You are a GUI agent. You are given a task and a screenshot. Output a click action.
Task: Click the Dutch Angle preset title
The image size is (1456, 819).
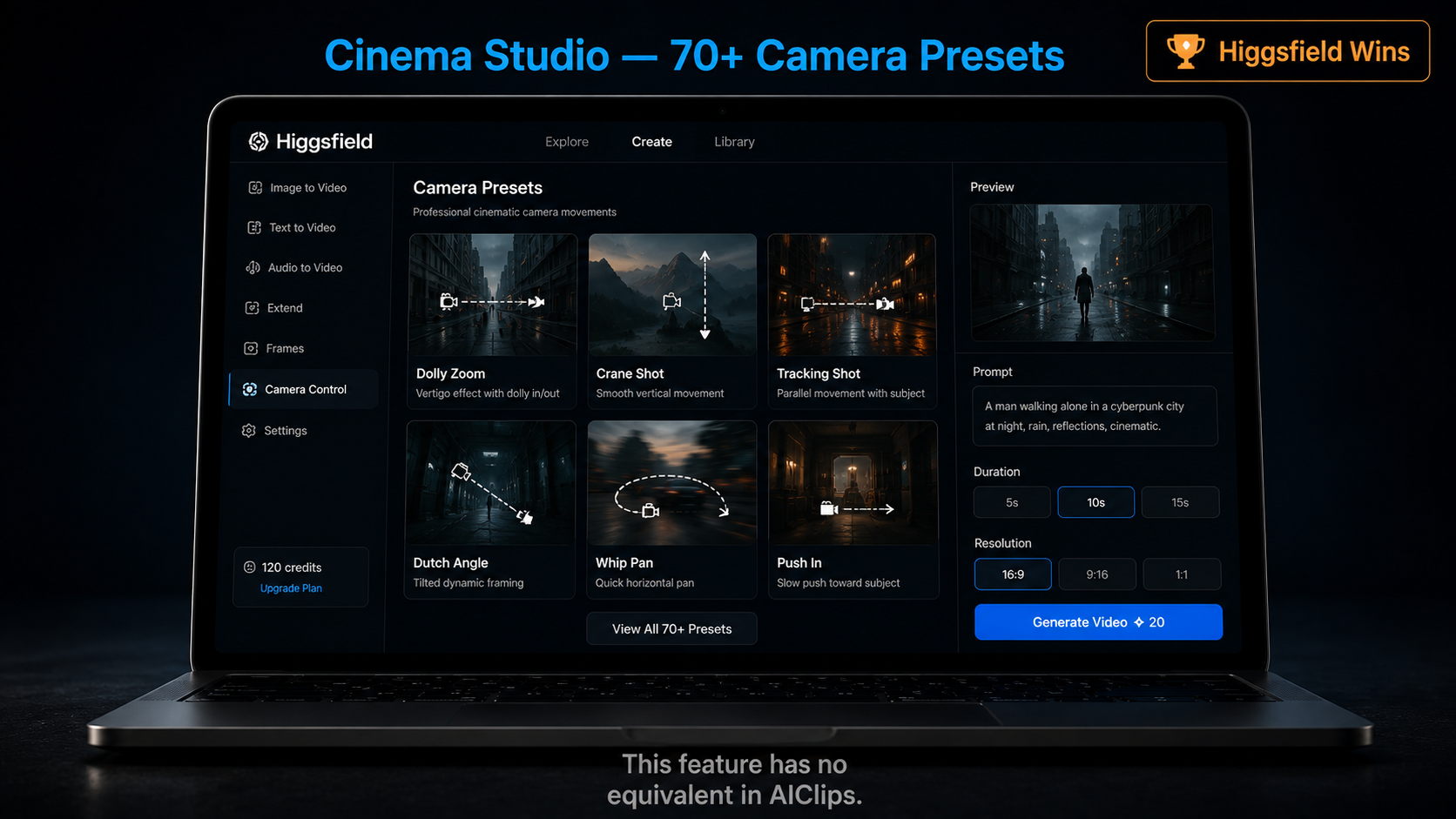[450, 563]
